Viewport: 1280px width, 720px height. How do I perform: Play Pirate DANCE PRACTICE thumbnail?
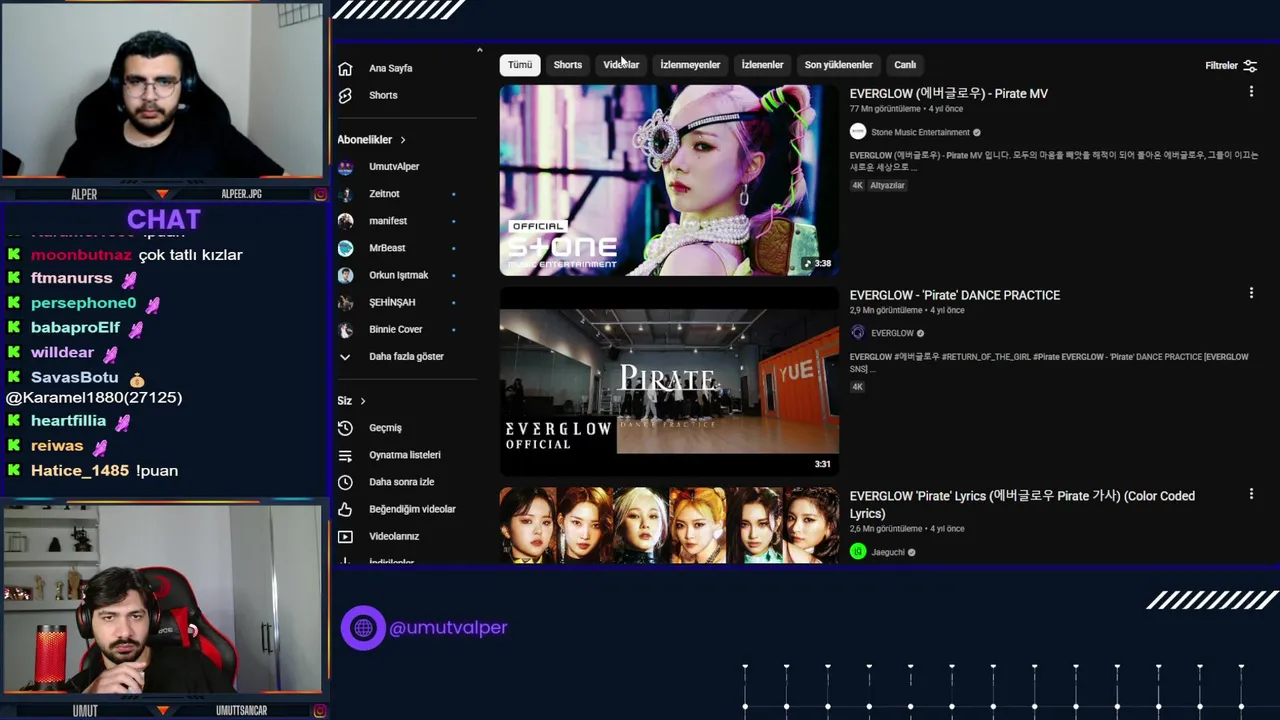tap(669, 381)
